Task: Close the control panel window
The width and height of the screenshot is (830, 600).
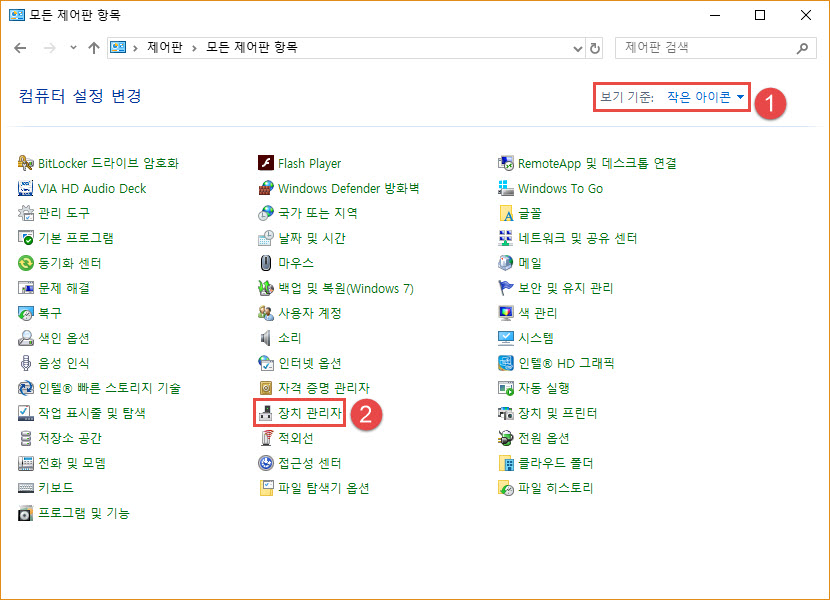Action: tap(805, 15)
